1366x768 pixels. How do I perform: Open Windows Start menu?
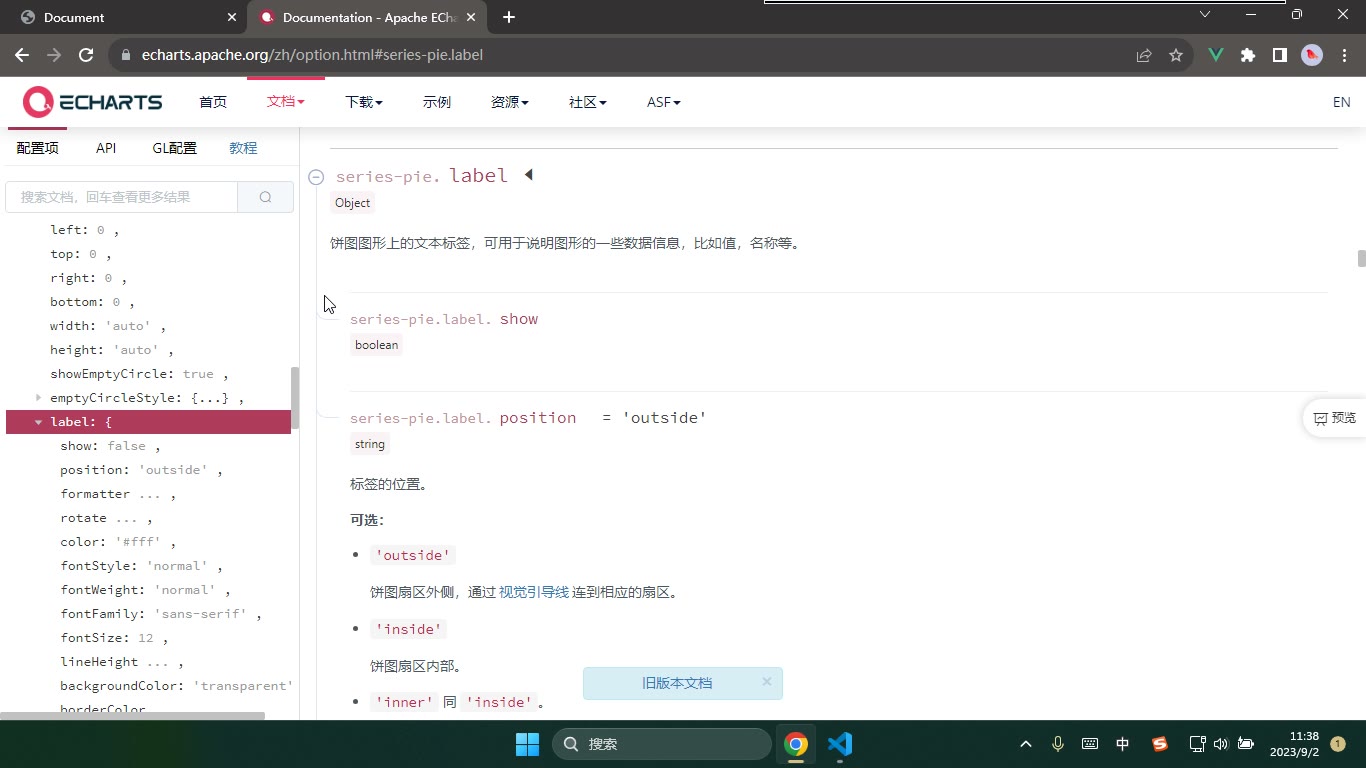(x=527, y=744)
